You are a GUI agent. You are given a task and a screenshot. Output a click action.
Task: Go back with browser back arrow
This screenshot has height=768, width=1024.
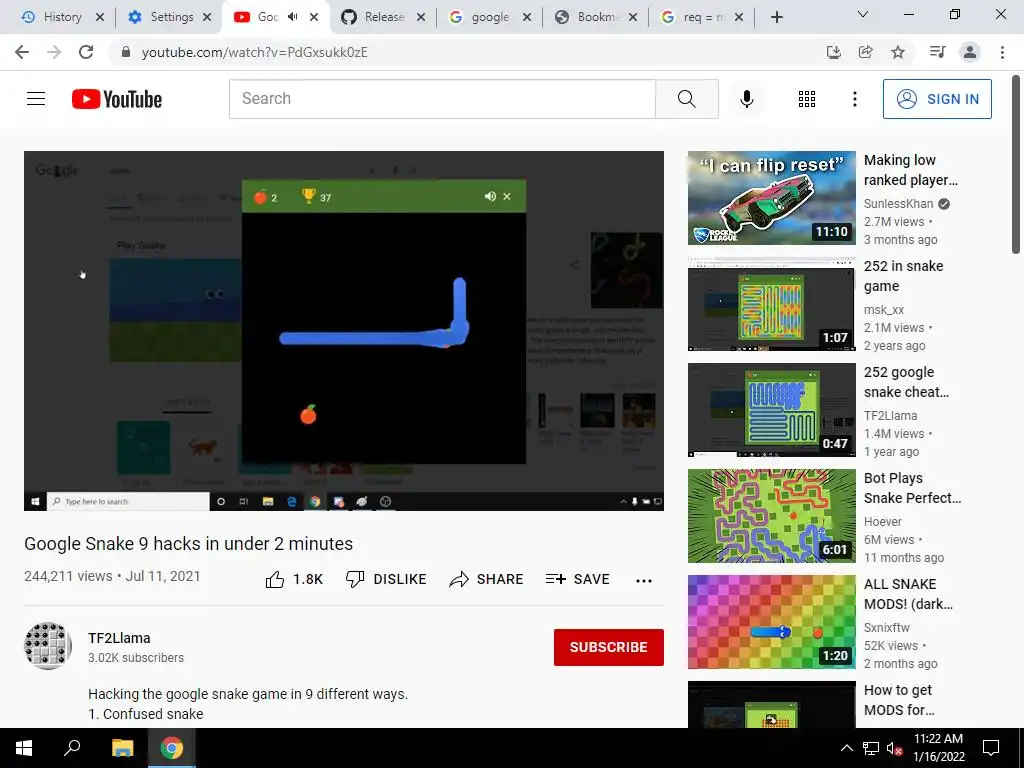click(x=22, y=52)
